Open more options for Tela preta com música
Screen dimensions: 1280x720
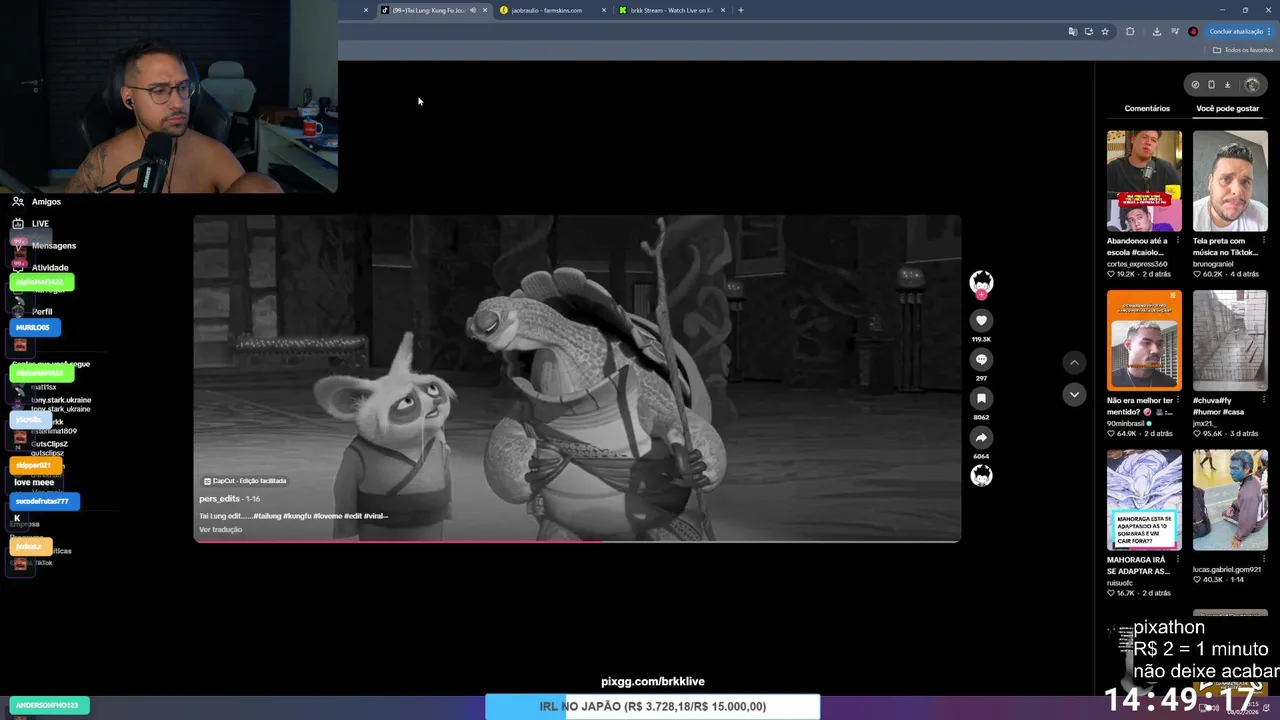coord(1266,241)
